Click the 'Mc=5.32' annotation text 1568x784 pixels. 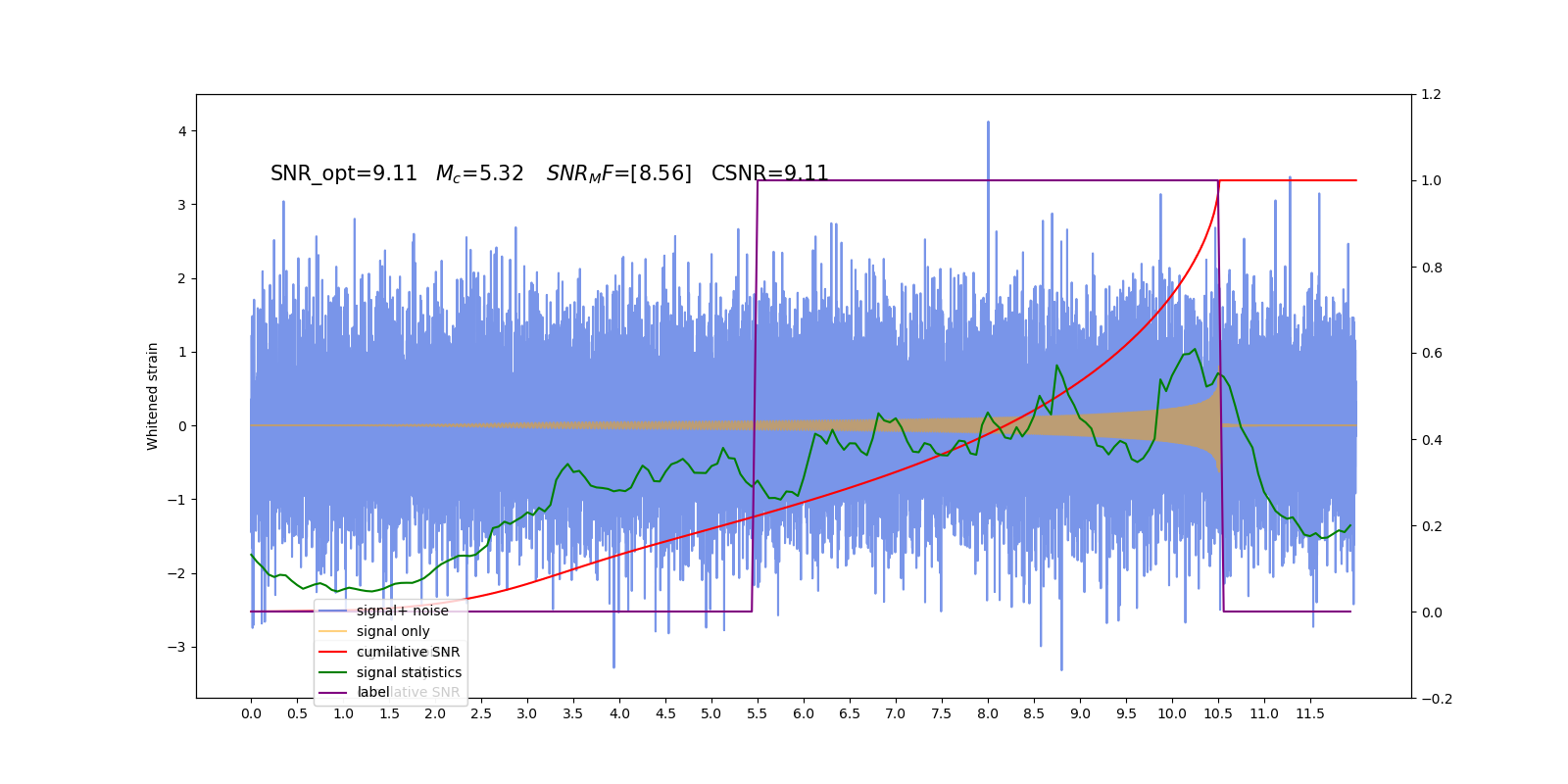[480, 173]
